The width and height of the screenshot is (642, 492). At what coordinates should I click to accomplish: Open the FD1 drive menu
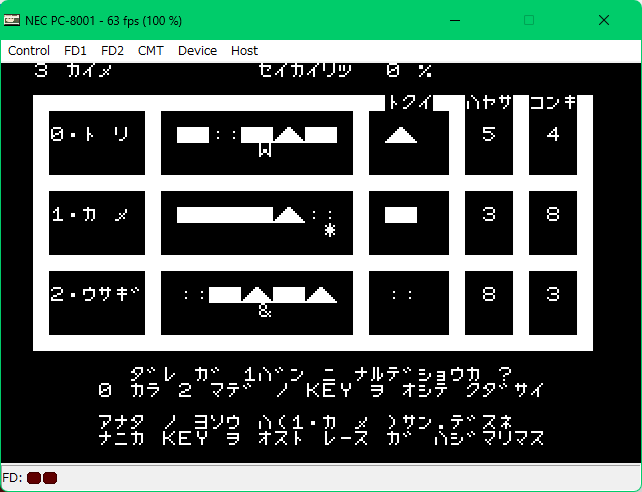[x=75, y=50]
